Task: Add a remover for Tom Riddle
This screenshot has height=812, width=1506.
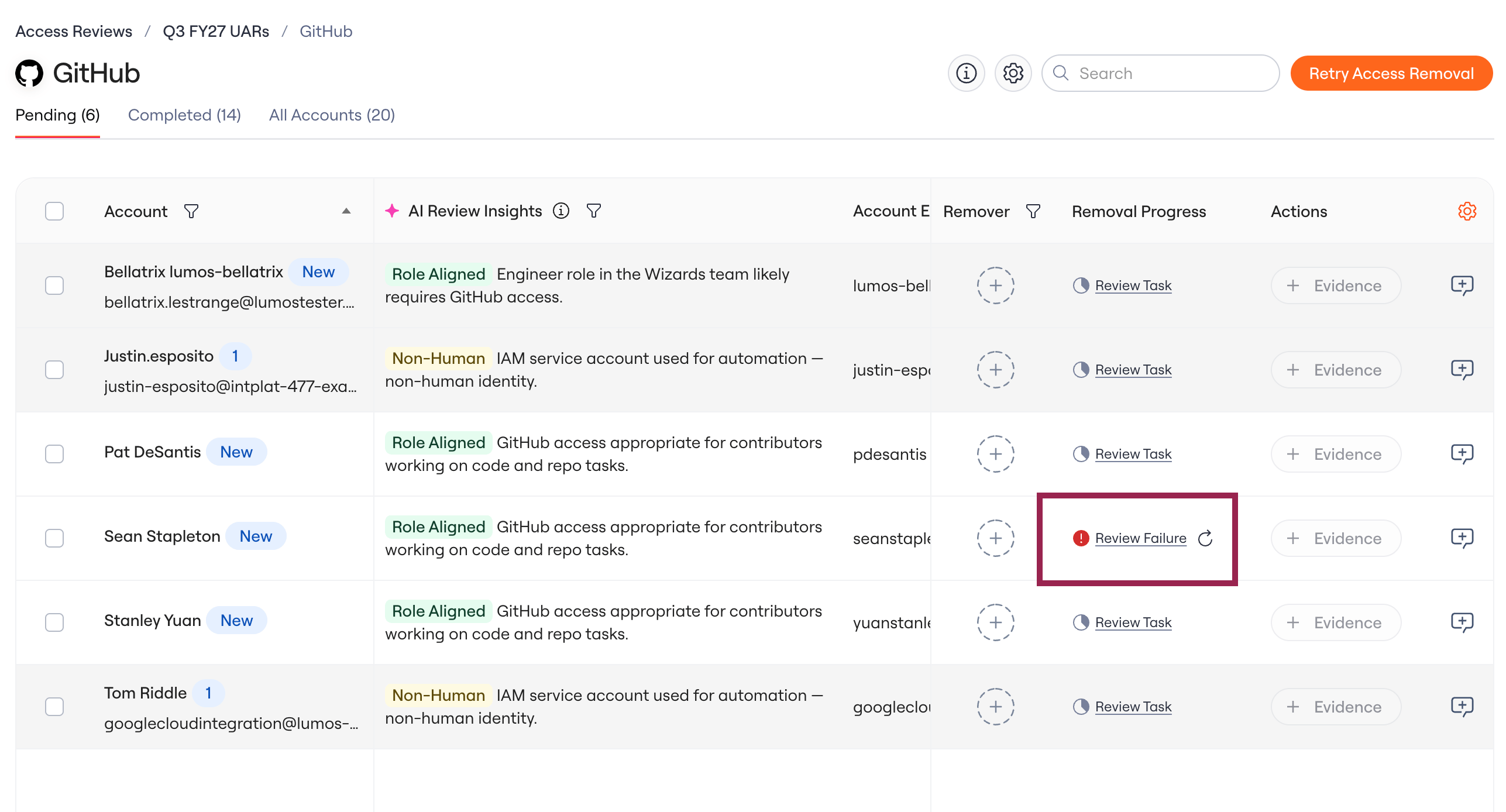Action: coord(995,707)
